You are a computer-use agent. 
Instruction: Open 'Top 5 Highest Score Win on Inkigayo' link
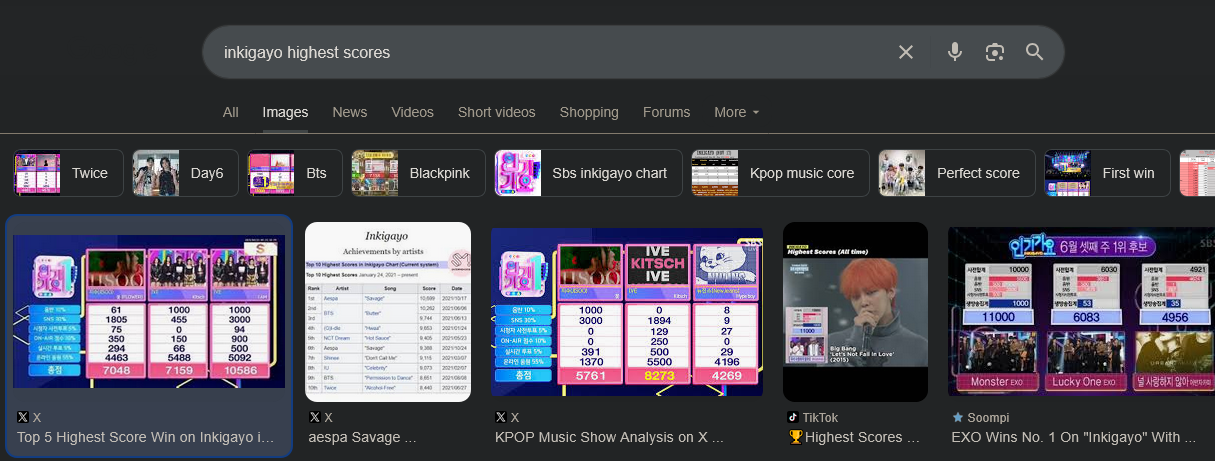(x=146, y=437)
